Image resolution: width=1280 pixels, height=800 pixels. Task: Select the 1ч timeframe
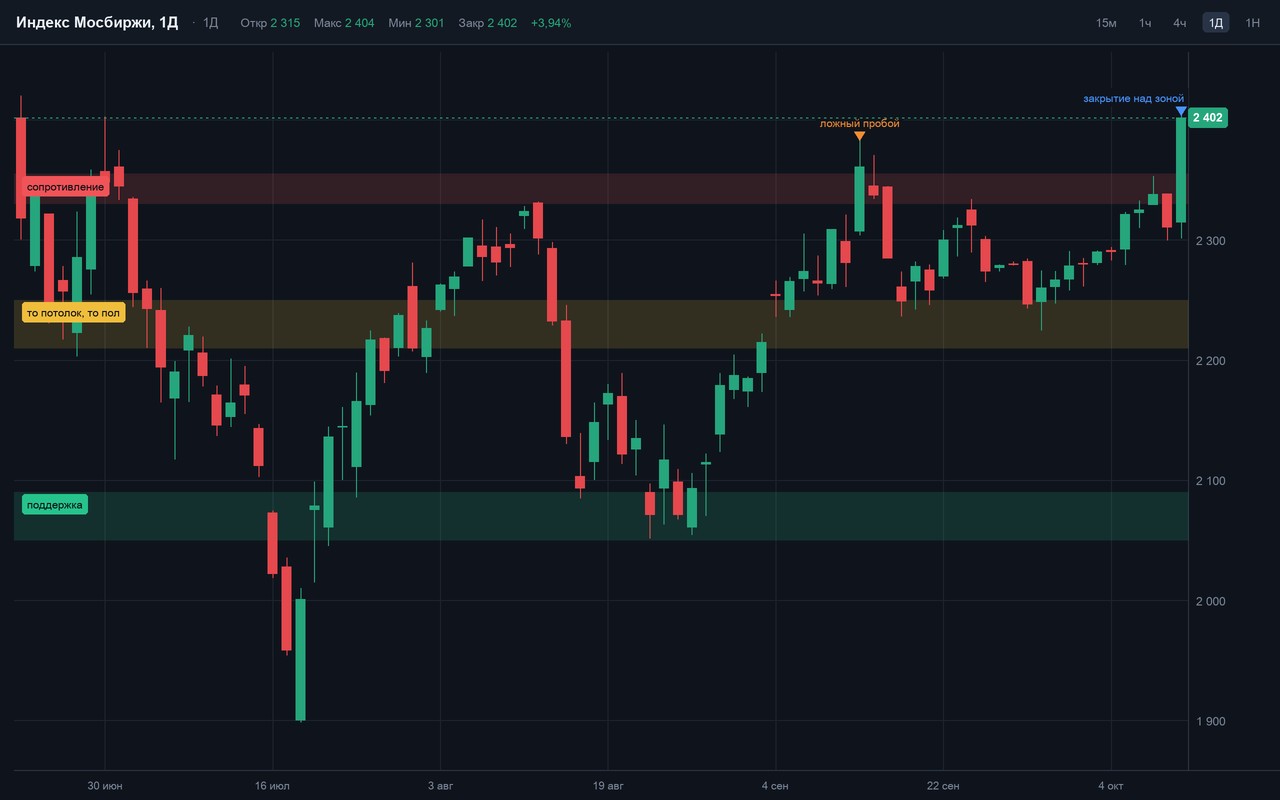[x=1145, y=22]
